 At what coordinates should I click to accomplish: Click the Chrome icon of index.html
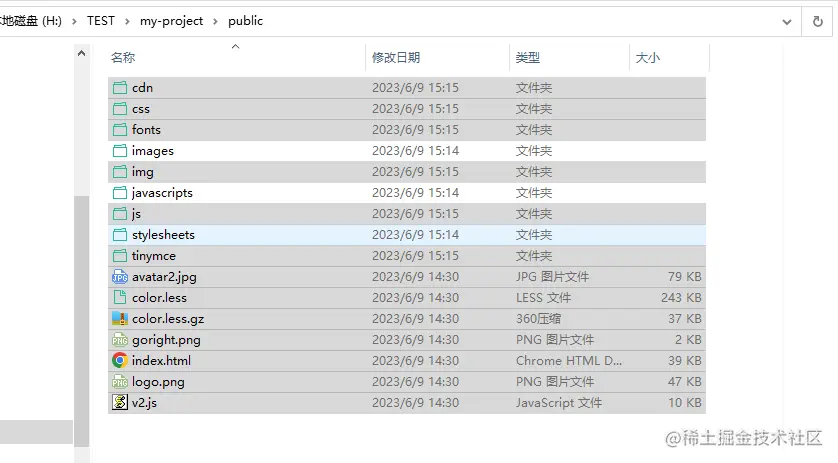(x=120, y=361)
